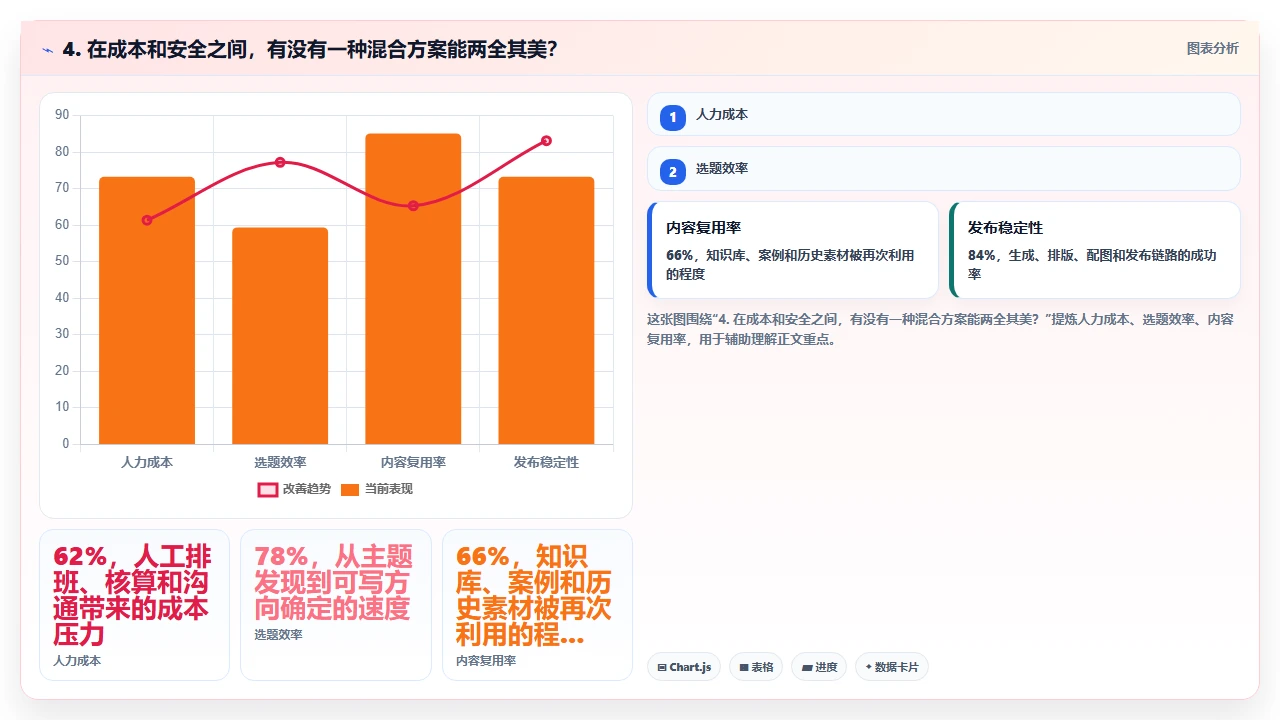The image size is (1280, 720).
Task: Click the icon in 进度 chip
Action: (x=806, y=668)
